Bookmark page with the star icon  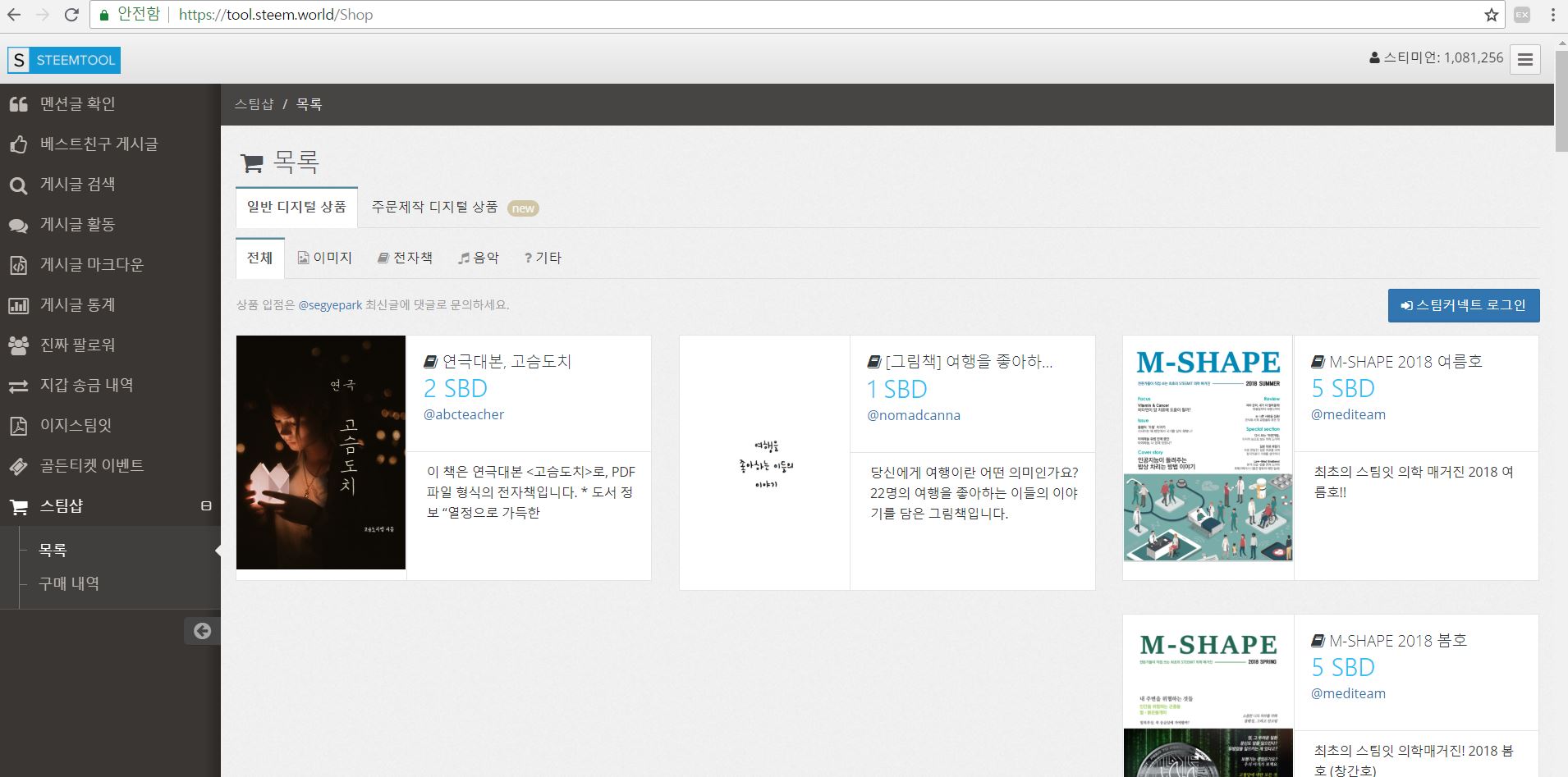(x=1492, y=15)
